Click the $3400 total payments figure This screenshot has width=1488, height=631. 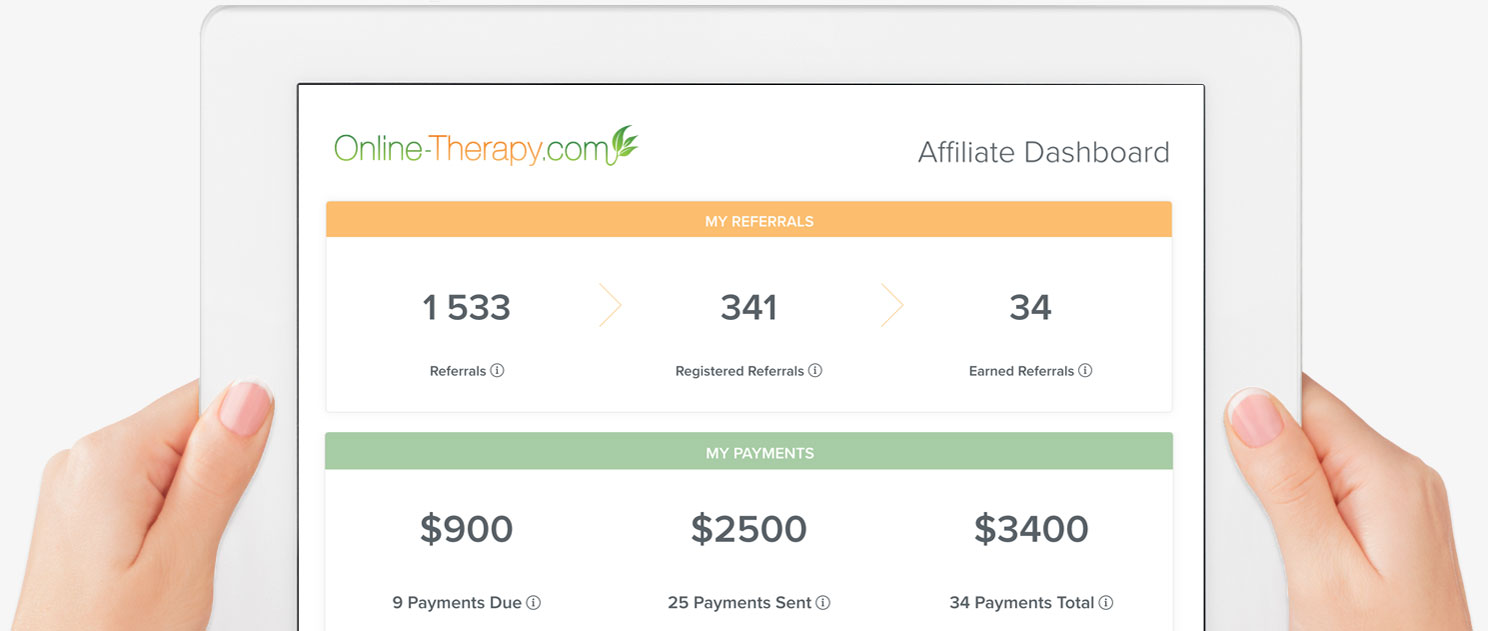[x=1031, y=529]
